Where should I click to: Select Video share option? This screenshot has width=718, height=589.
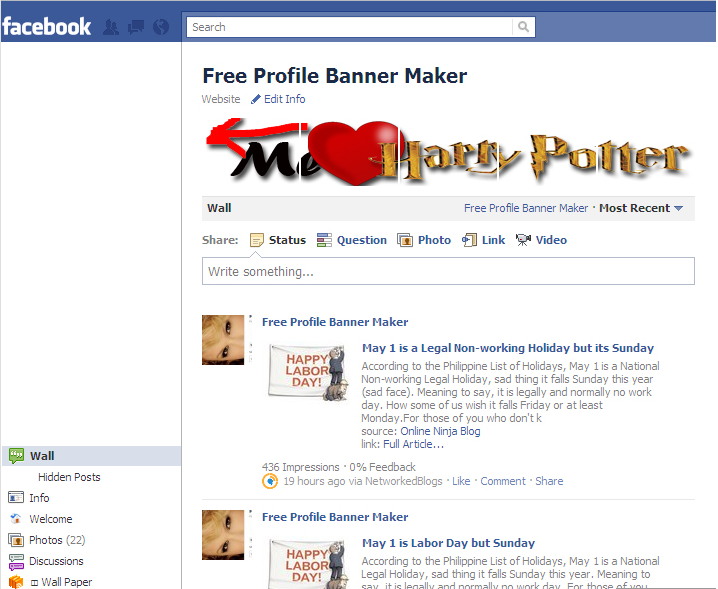coord(551,240)
